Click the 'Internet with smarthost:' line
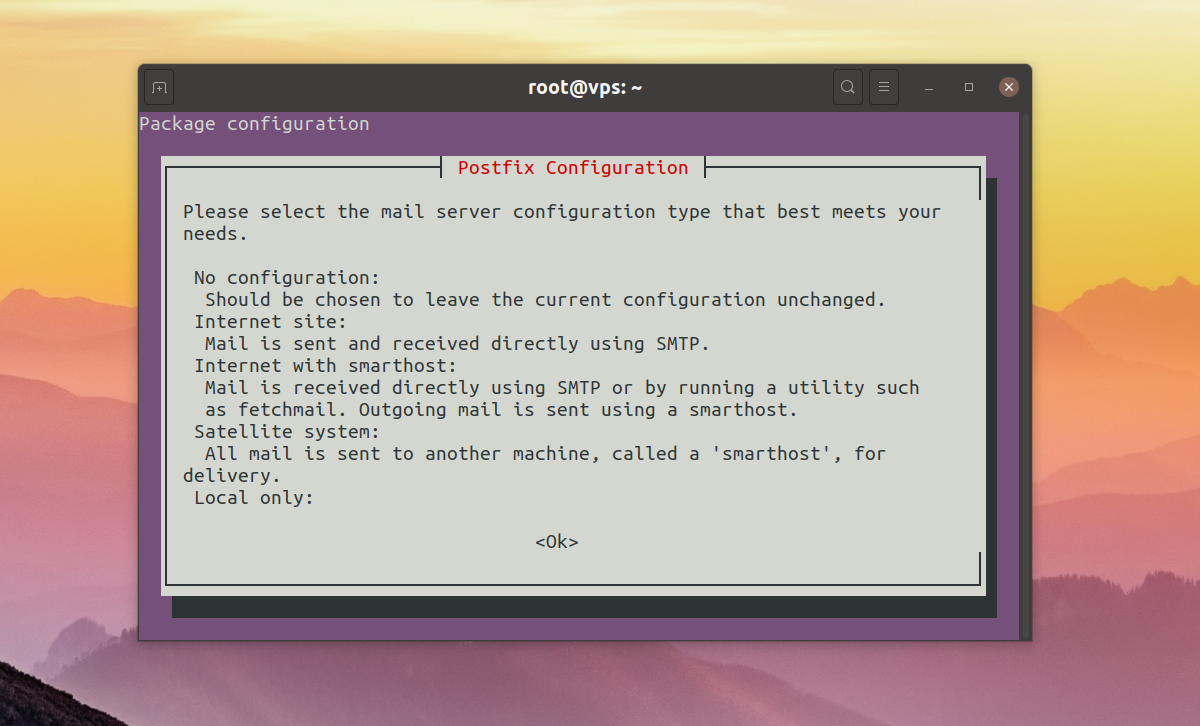Image resolution: width=1200 pixels, height=726 pixels. 326,366
